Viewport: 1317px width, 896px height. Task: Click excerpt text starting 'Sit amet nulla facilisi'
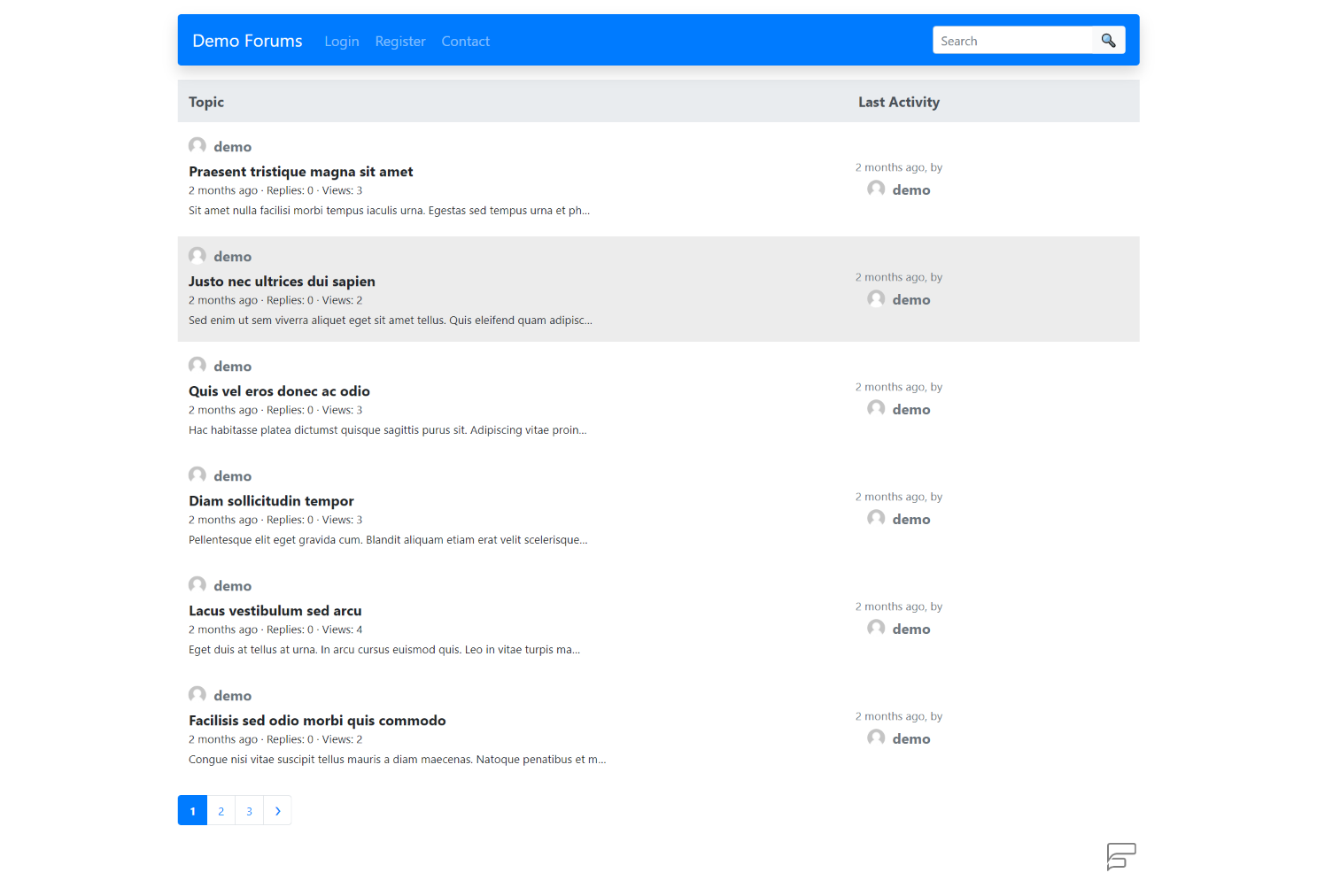pos(389,211)
